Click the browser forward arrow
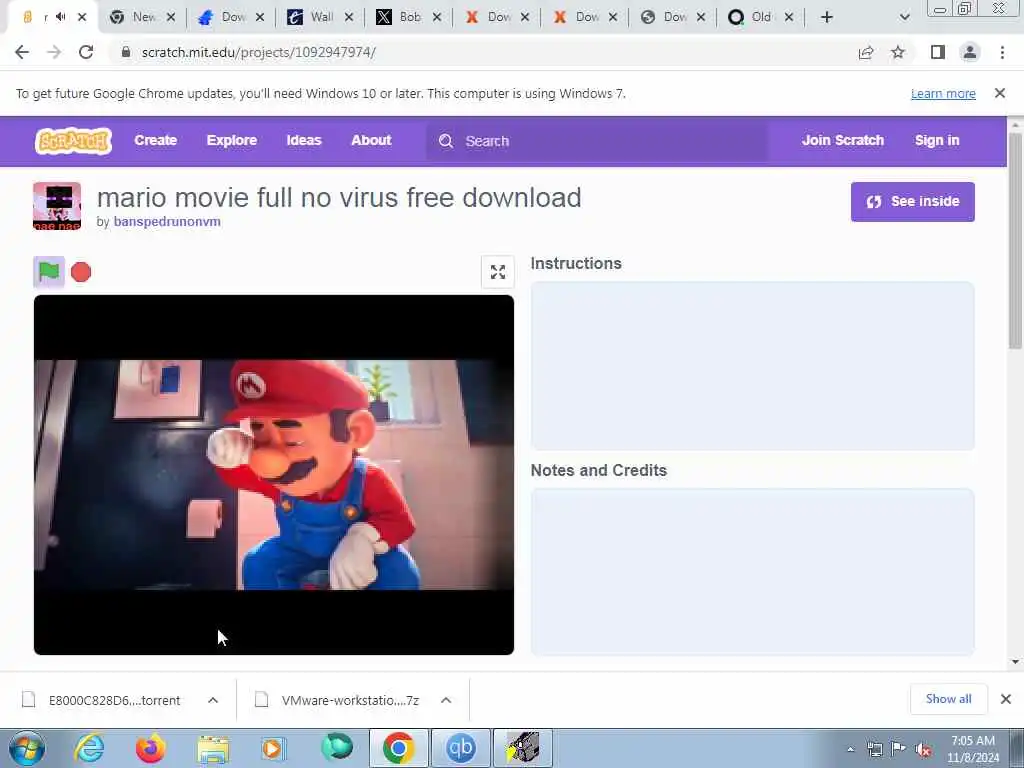1024x768 pixels. 54,52
